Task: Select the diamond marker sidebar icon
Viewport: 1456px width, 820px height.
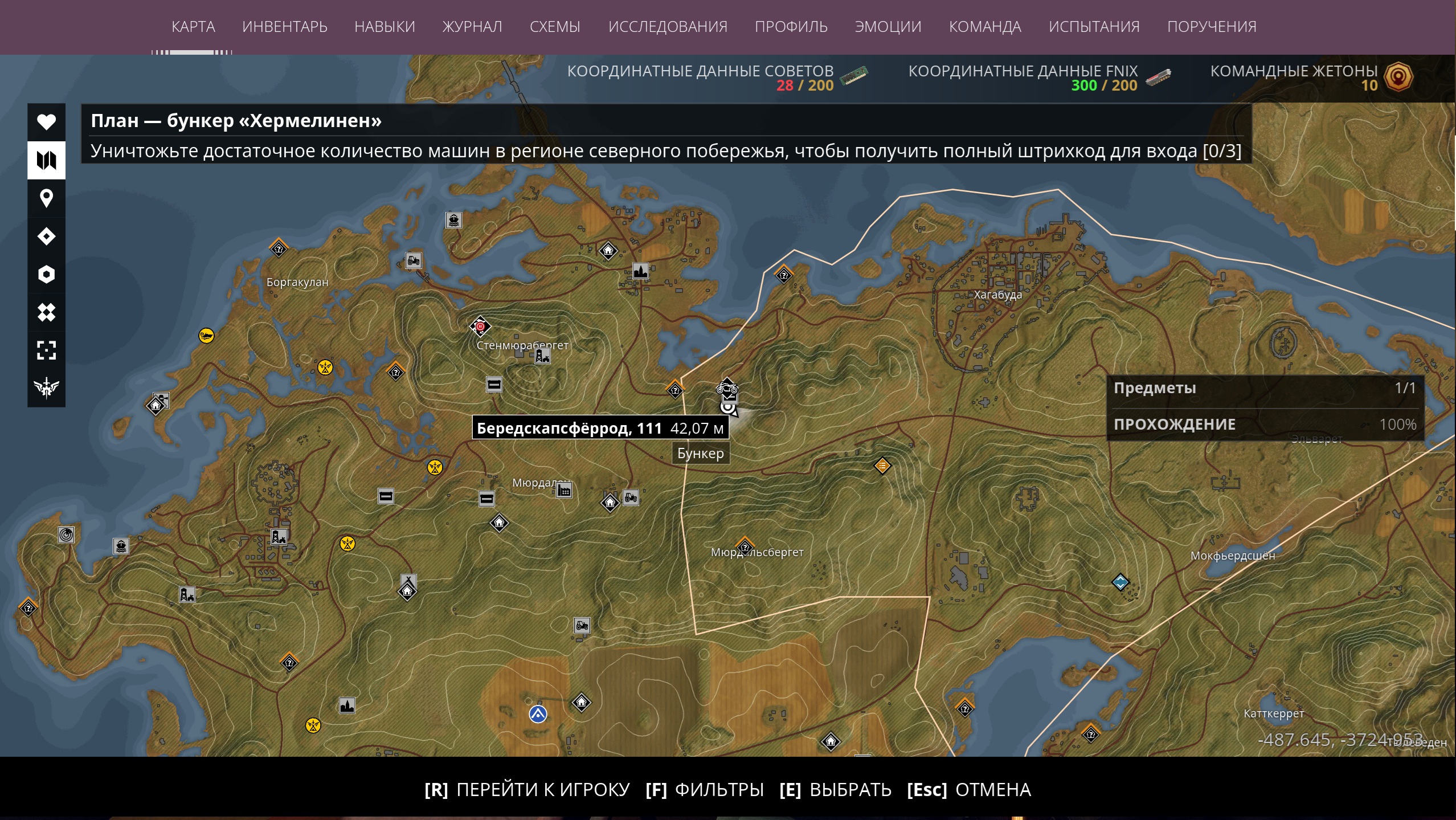Action: pyautogui.click(x=46, y=236)
